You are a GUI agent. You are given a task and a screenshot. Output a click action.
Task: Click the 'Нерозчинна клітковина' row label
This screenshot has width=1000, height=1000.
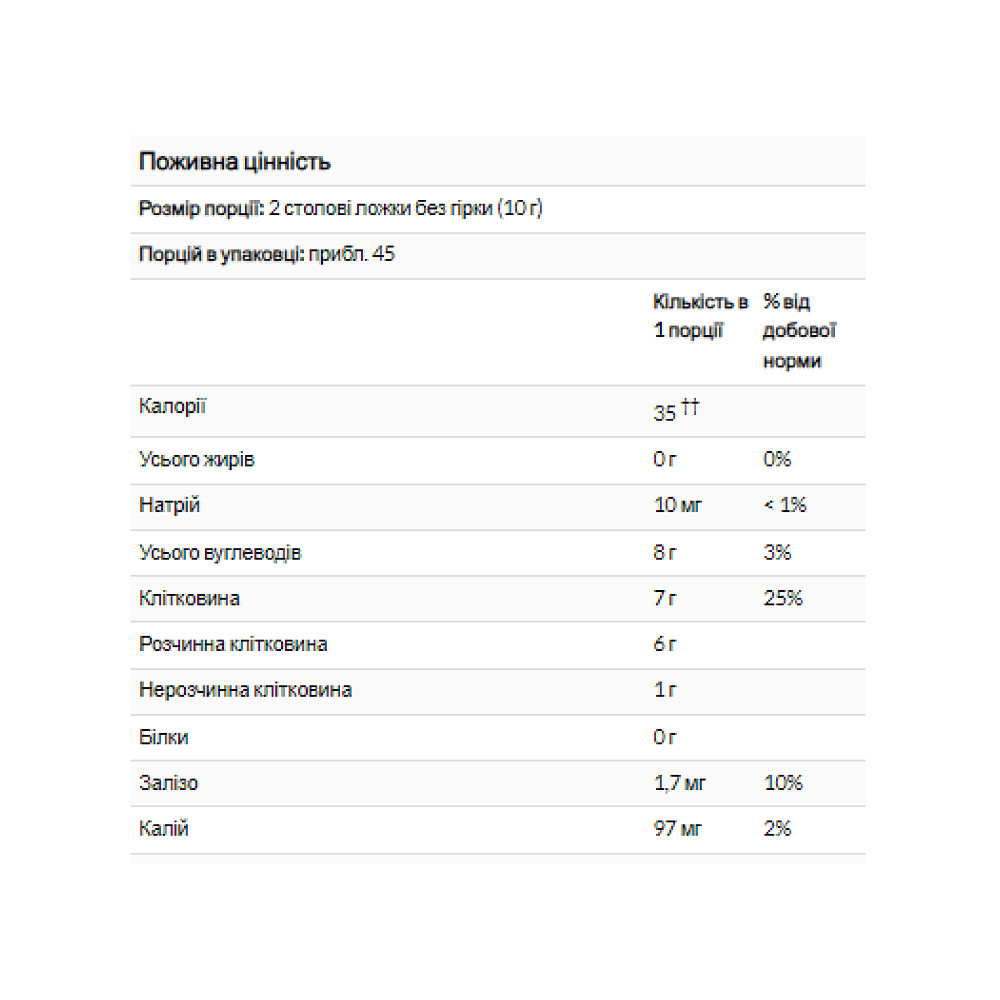point(245,691)
